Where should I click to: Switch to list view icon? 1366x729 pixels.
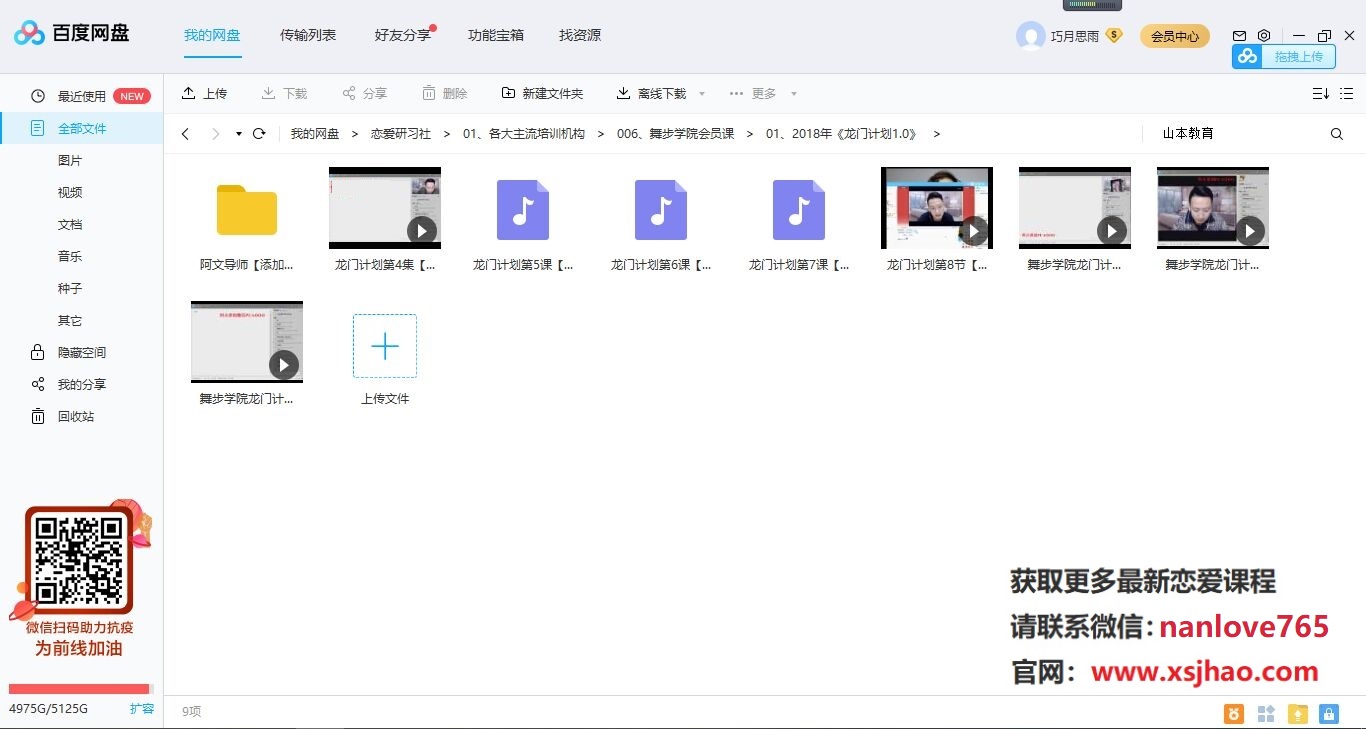1349,93
